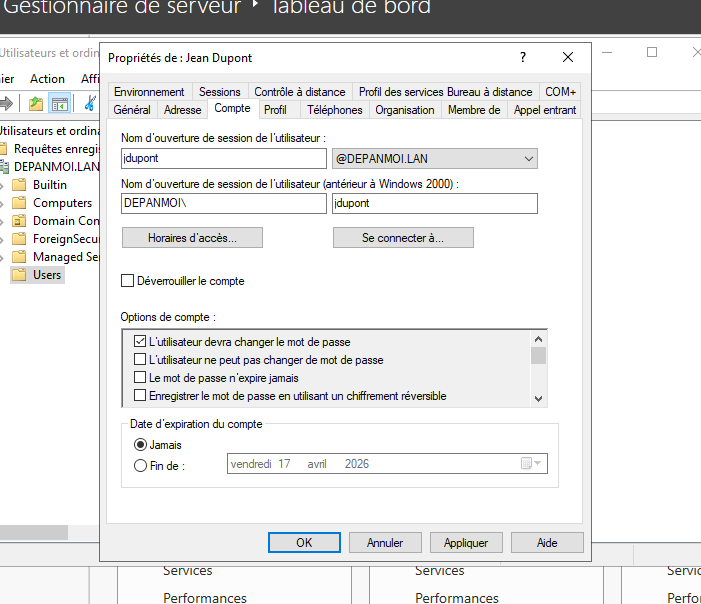
Task: Select the Fin de expiration radio button
Action: click(x=140, y=465)
